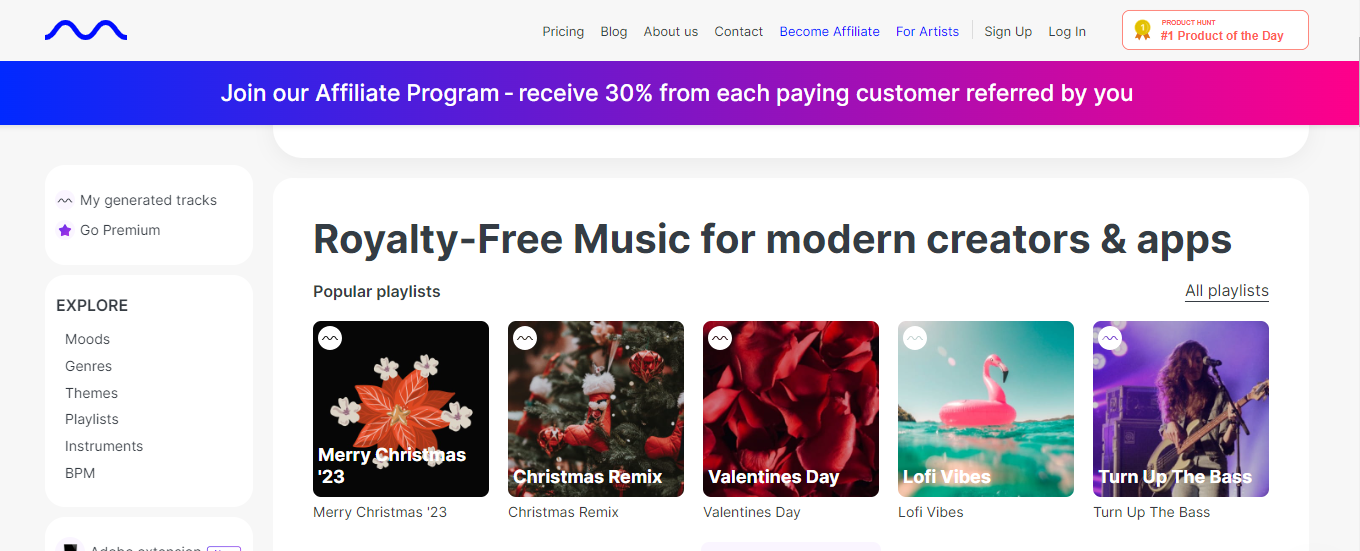This screenshot has height=551, width=1360.
Task: Click the Mubert wave logo
Action: click(x=86, y=31)
